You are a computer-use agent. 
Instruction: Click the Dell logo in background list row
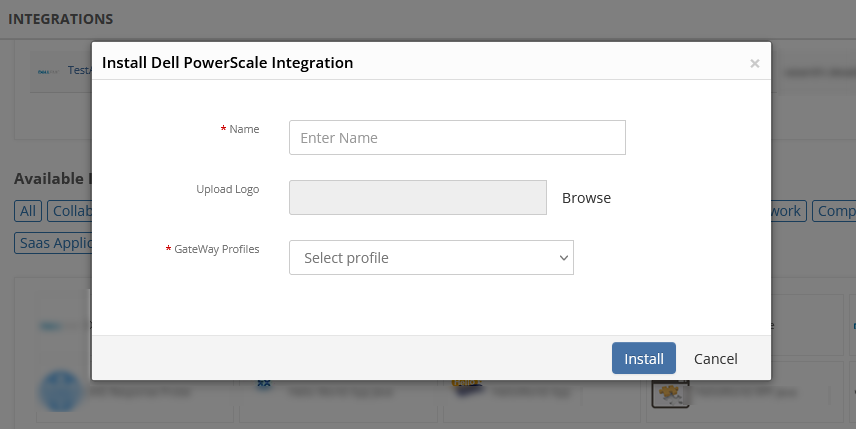click(x=48, y=72)
